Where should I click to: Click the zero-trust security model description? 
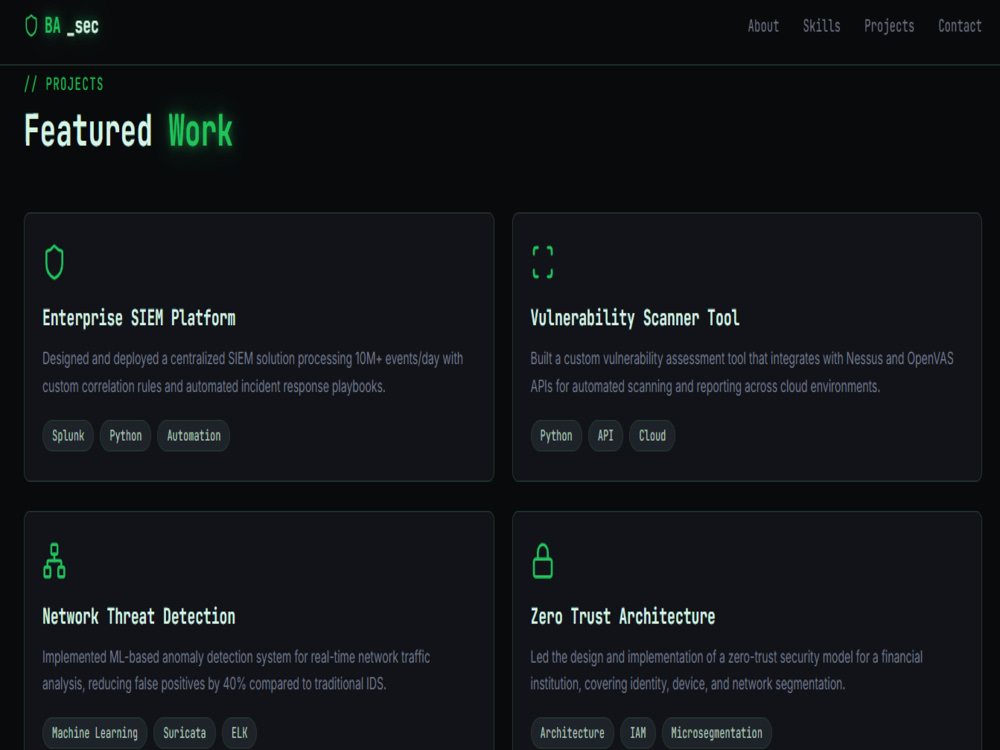tap(726, 670)
